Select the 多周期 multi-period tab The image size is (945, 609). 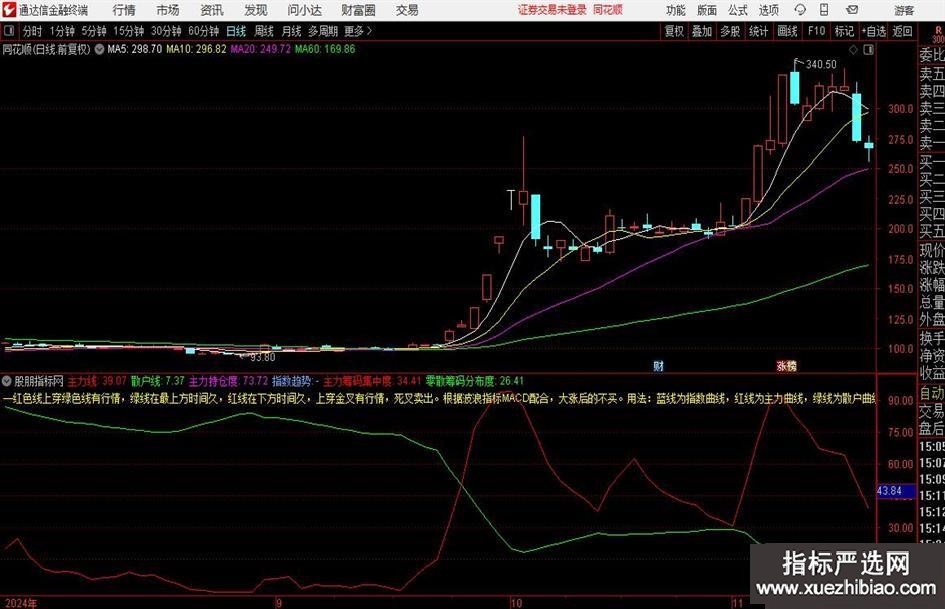[323, 31]
